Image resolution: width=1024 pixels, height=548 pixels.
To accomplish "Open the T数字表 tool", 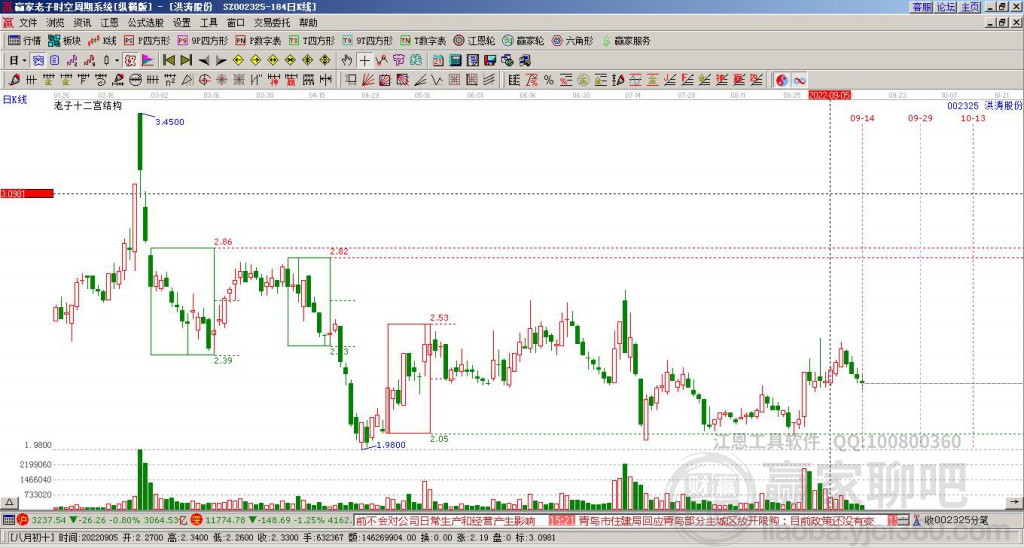I will (x=423, y=40).
